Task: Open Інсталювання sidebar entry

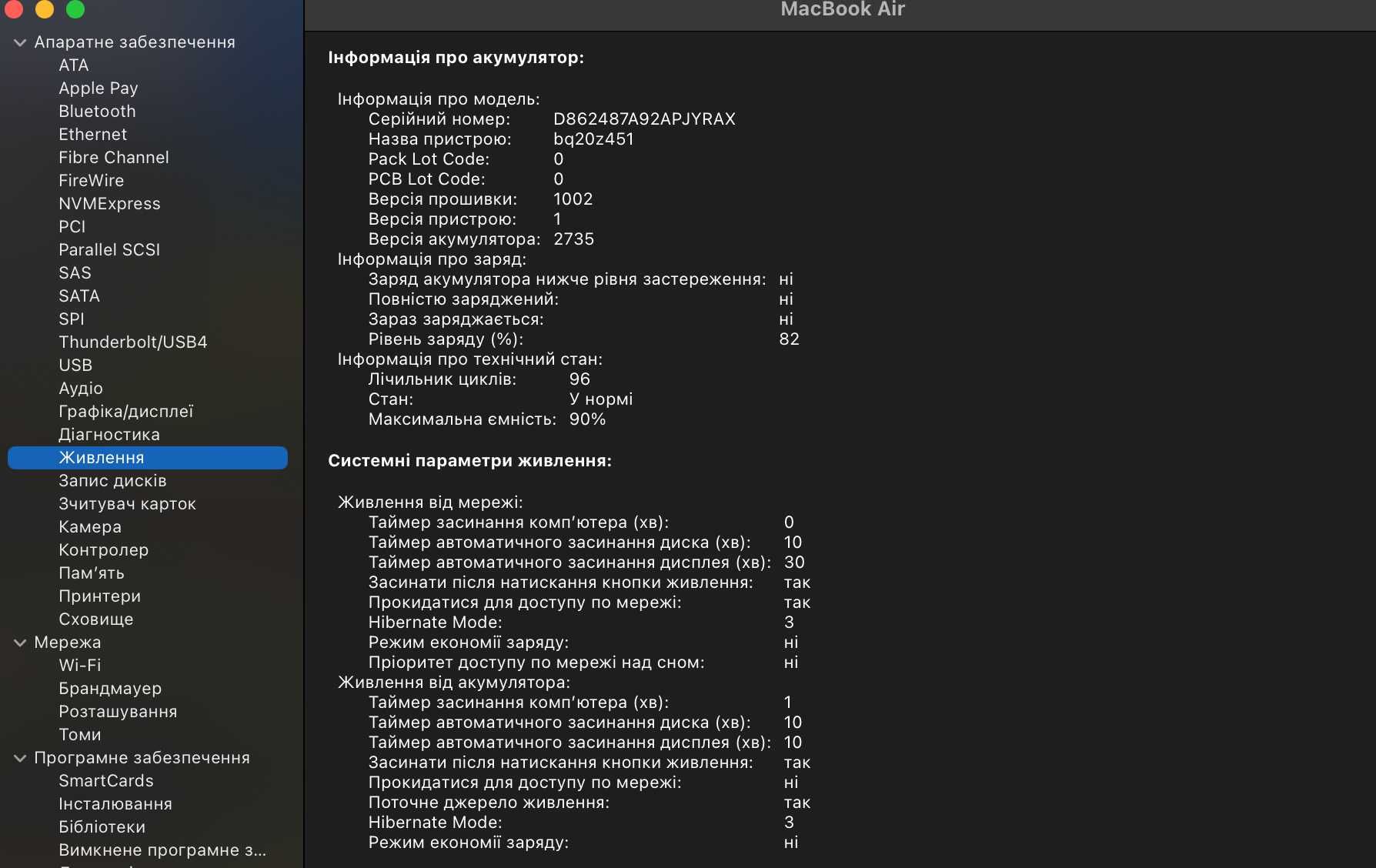Action: [115, 804]
